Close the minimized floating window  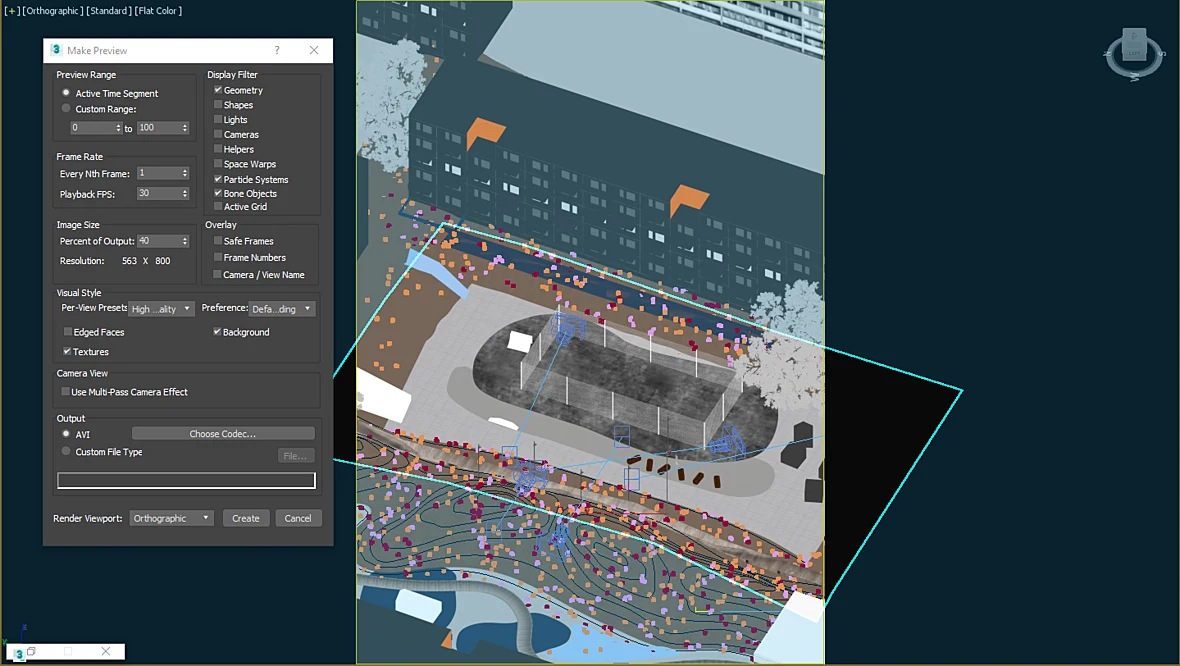click(x=105, y=651)
